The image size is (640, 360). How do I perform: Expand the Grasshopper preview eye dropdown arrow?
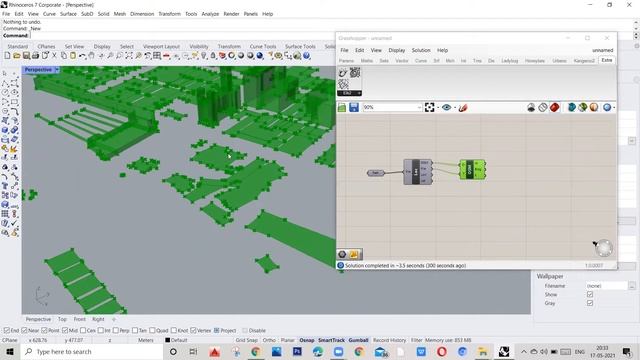click(x=455, y=107)
